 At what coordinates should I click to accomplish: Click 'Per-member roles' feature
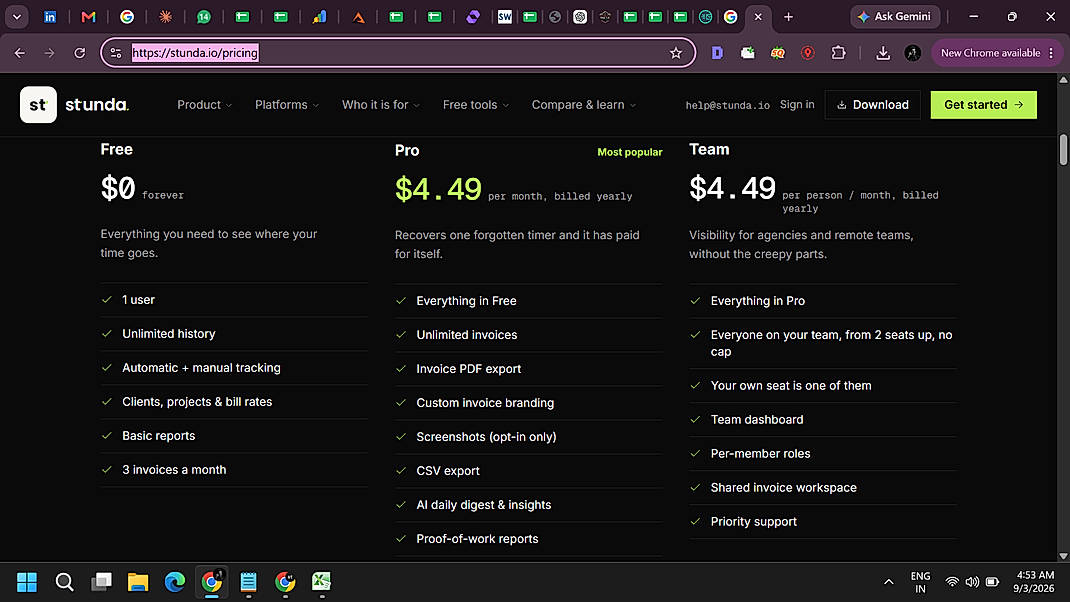point(823,454)
